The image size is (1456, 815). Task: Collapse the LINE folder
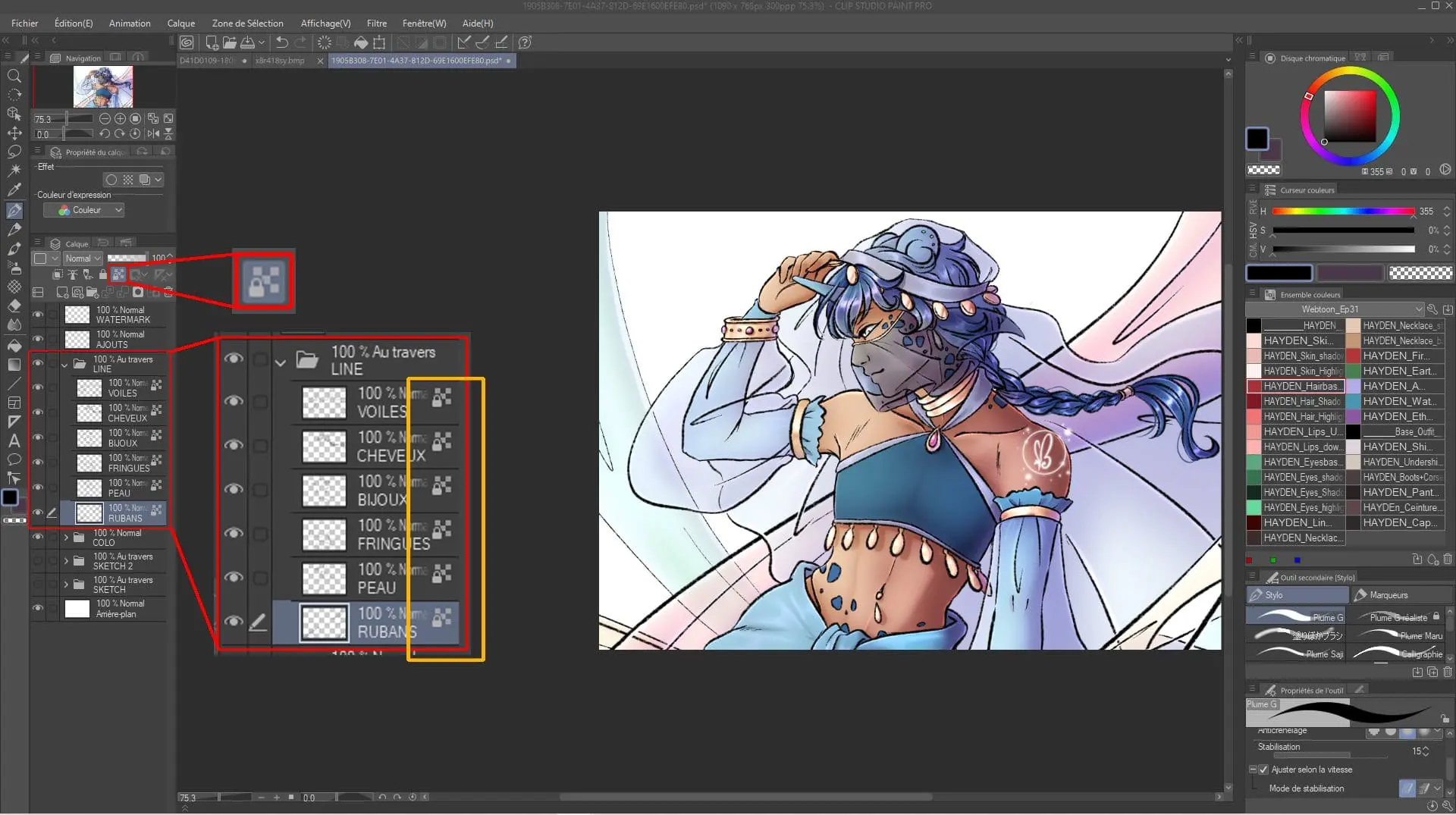pos(64,365)
